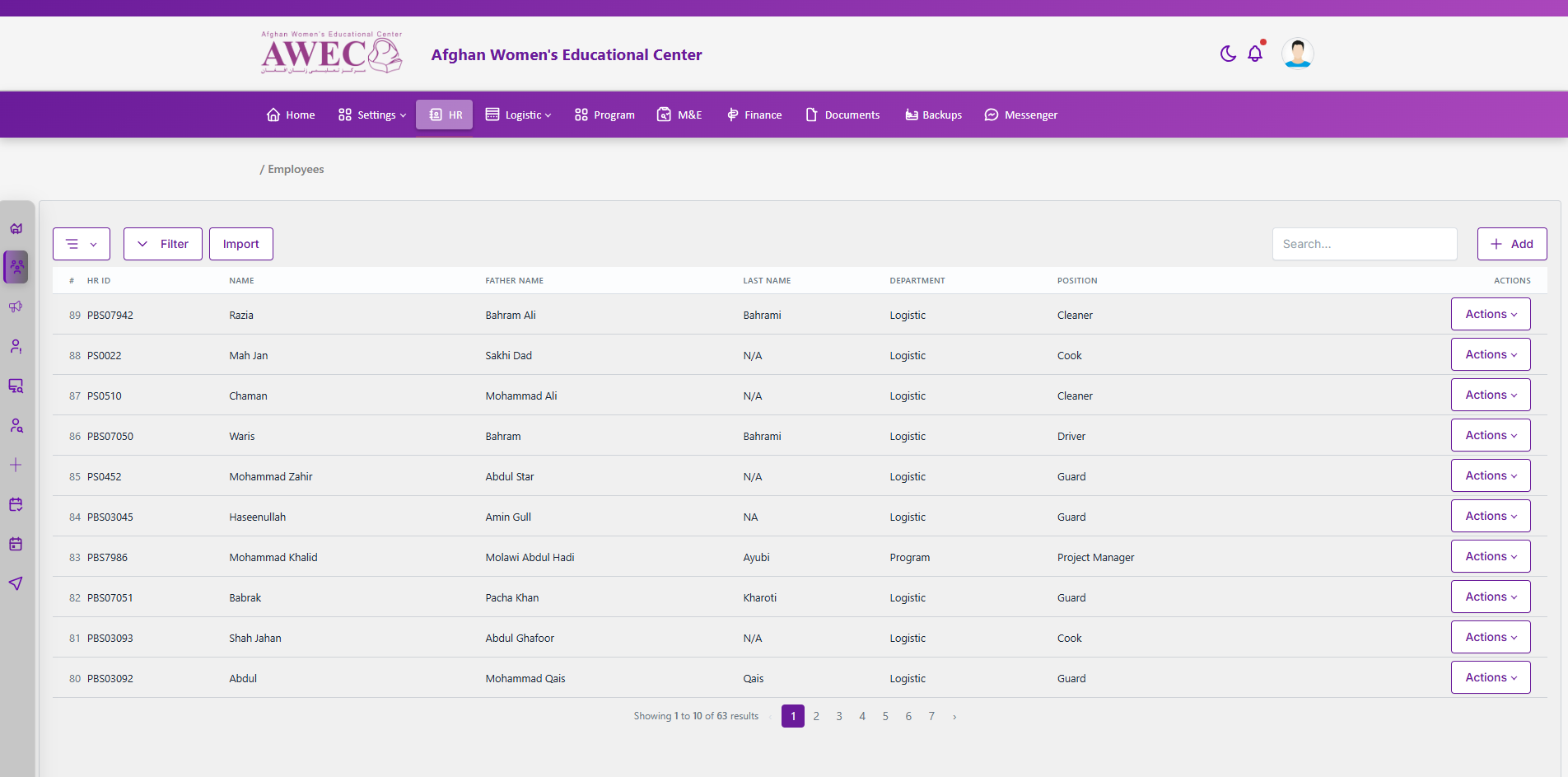Image resolution: width=1568 pixels, height=777 pixels.
Task: Select the employees group icon in sidebar
Action: pyautogui.click(x=16, y=267)
